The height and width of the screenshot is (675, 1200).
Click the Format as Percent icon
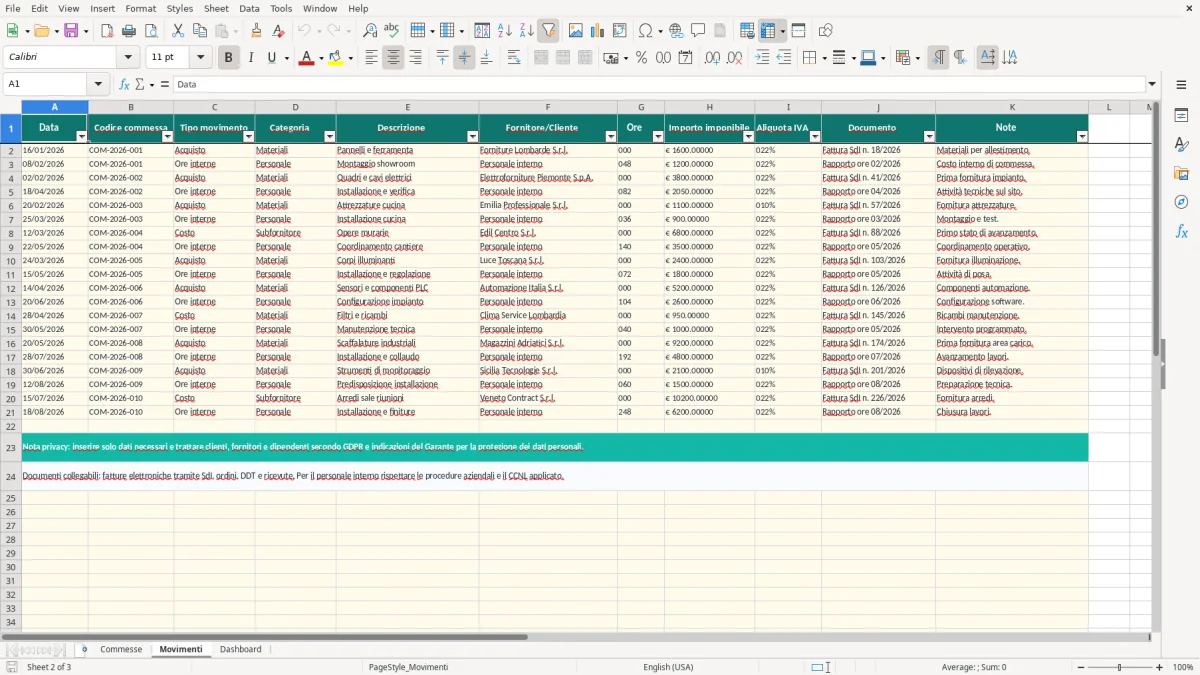tap(641, 58)
